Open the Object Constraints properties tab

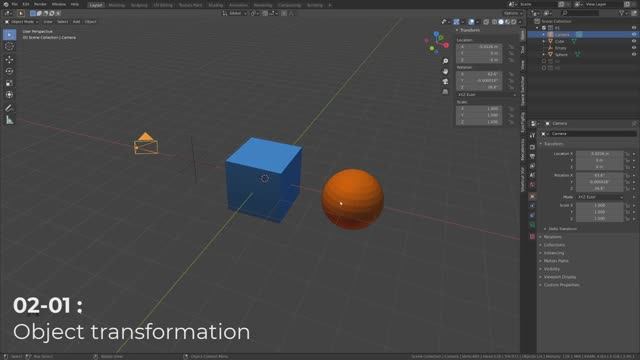(532, 215)
